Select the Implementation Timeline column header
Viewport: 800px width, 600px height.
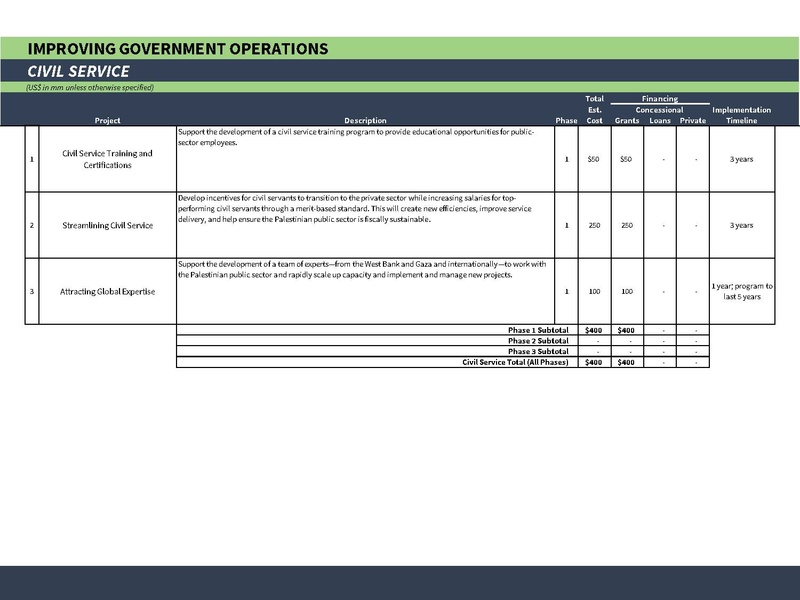click(x=741, y=115)
